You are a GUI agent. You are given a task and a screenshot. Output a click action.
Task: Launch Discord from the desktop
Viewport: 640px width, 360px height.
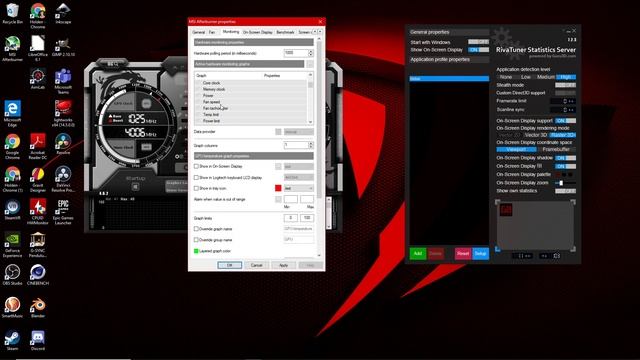tap(38, 340)
